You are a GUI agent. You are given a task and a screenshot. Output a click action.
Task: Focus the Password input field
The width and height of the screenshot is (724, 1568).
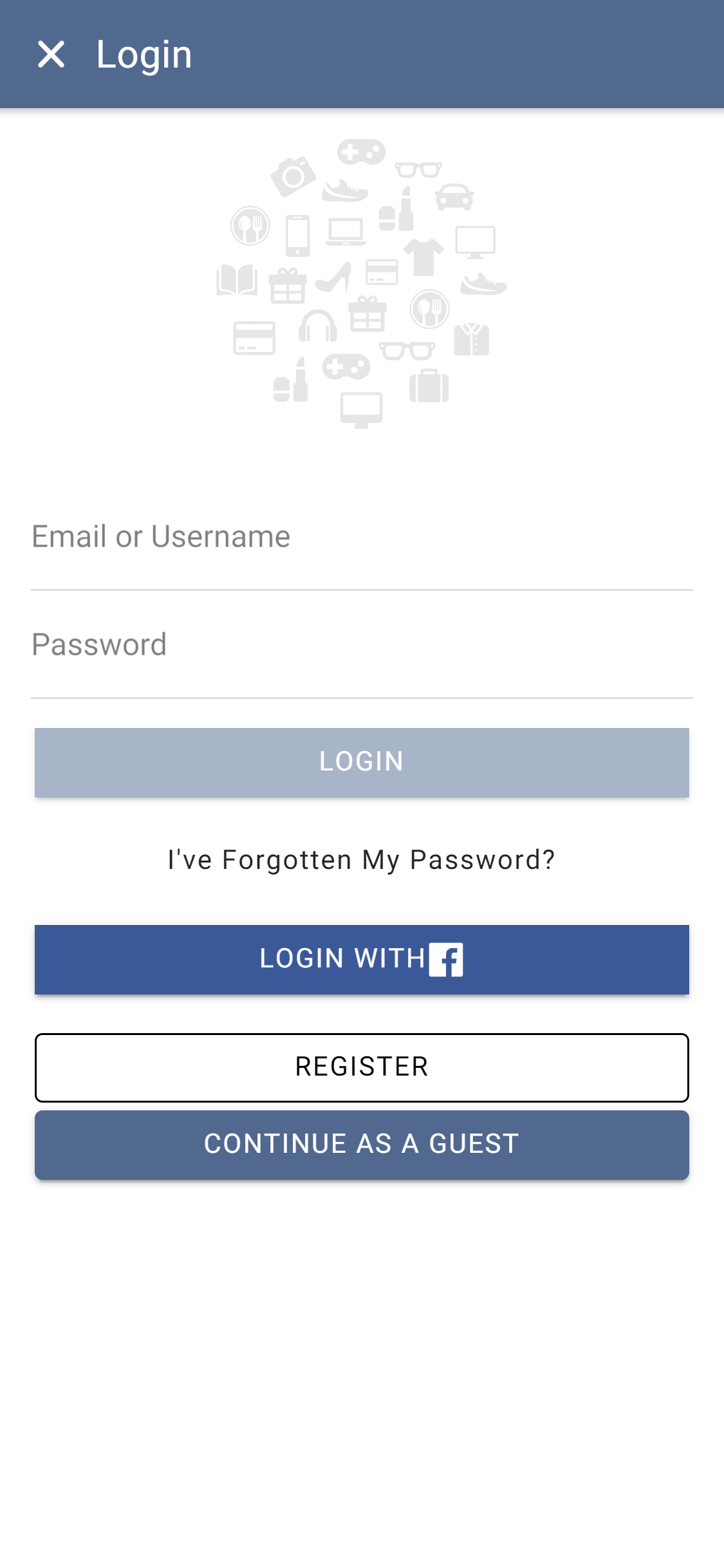[x=362, y=646]
